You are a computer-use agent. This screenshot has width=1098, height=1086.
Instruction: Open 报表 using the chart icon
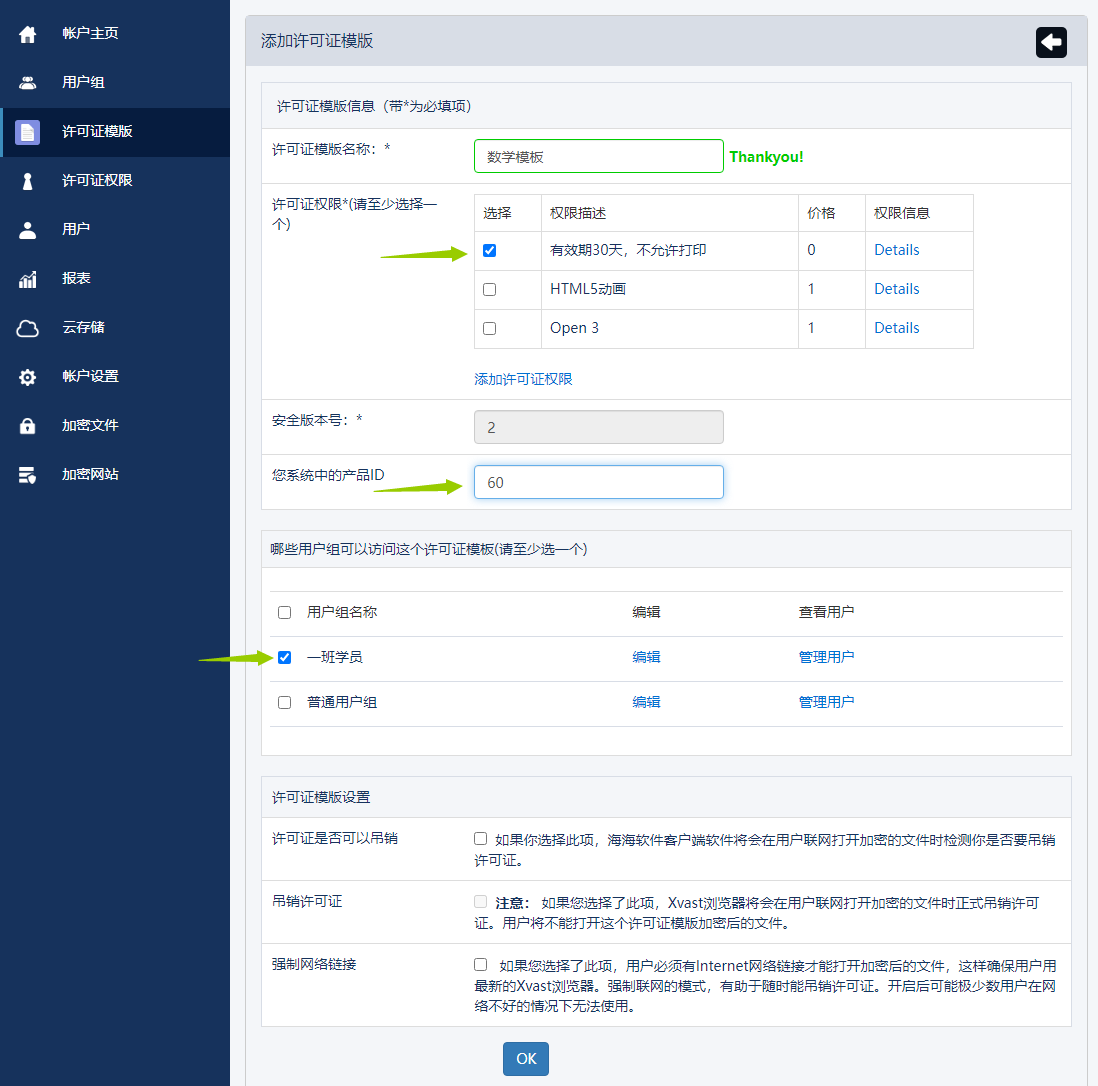[28, 279]
